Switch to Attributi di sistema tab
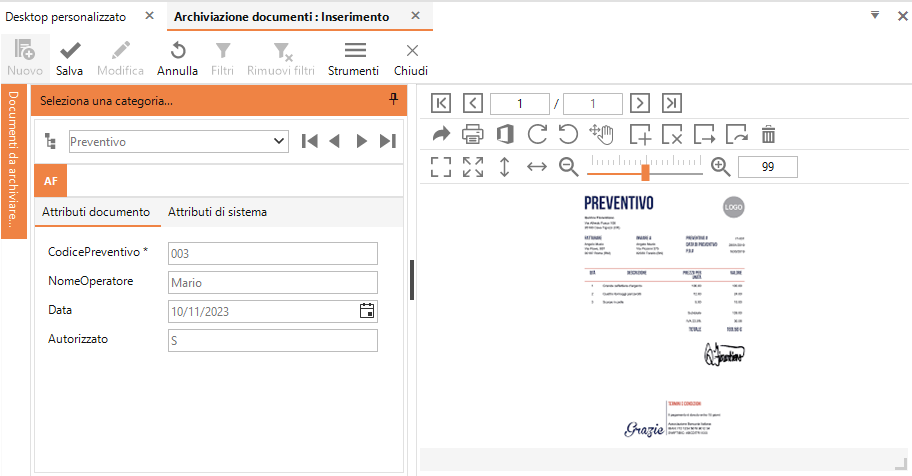Screen dimensions: 912x476 (x=217, y=212)
